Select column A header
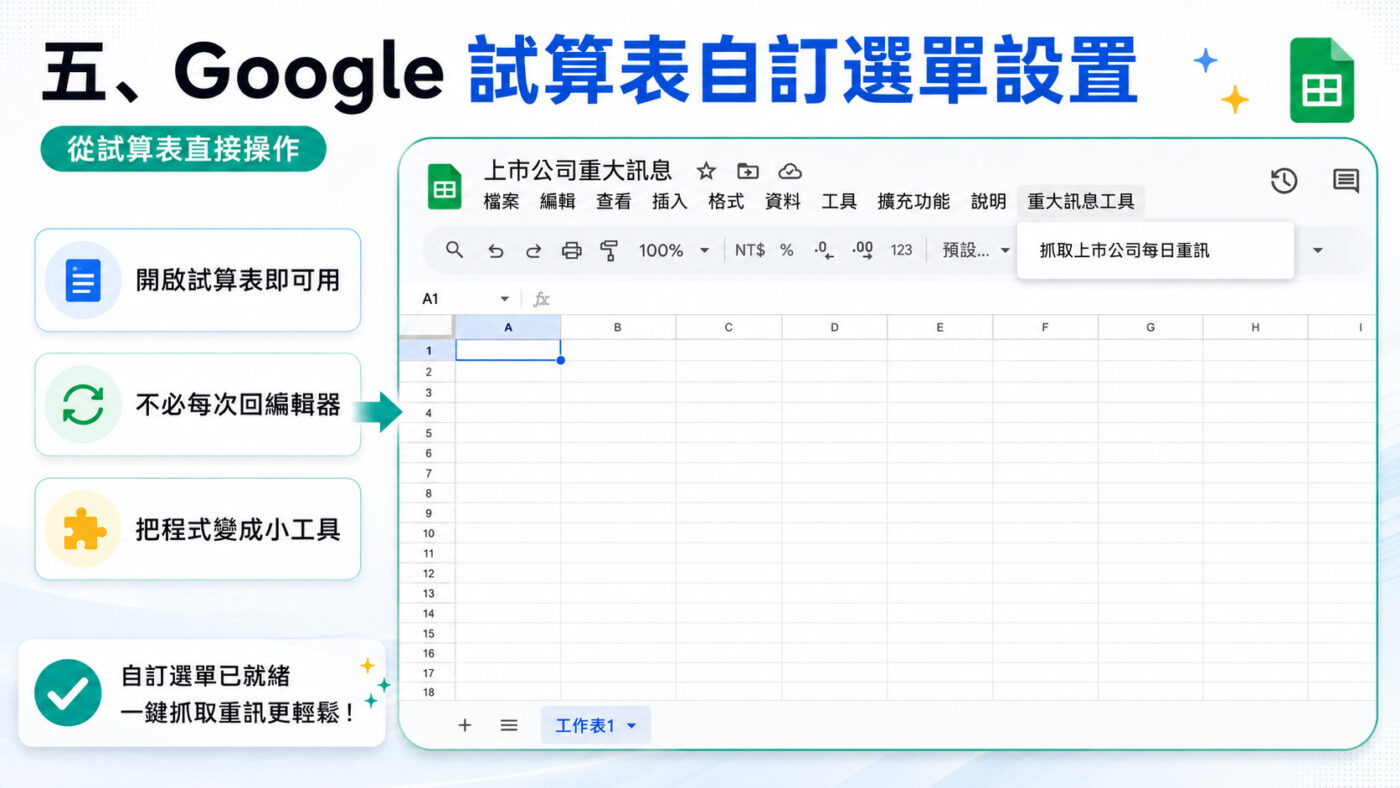This screenshot has width=1400, height=788. coord(508,327)
